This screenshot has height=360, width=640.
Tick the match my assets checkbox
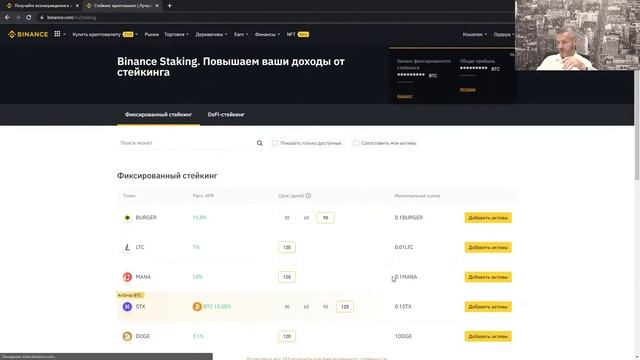click(356, 143)
